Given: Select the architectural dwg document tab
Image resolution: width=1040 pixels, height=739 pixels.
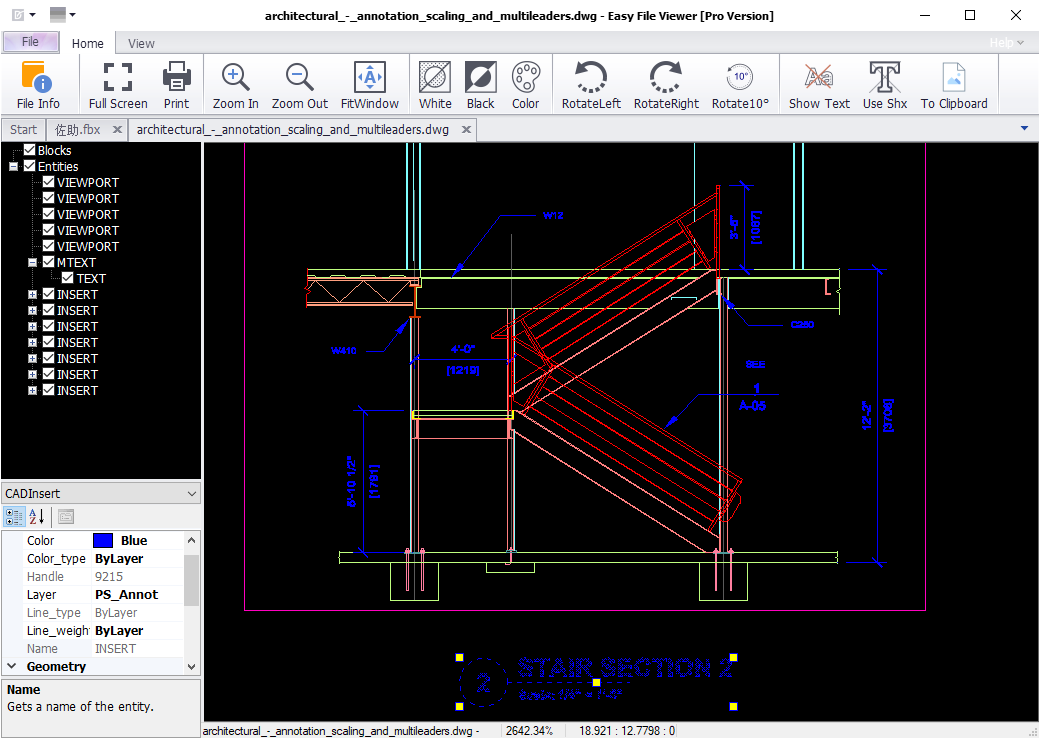Looking at the screenshot, I should coord(292,129).
